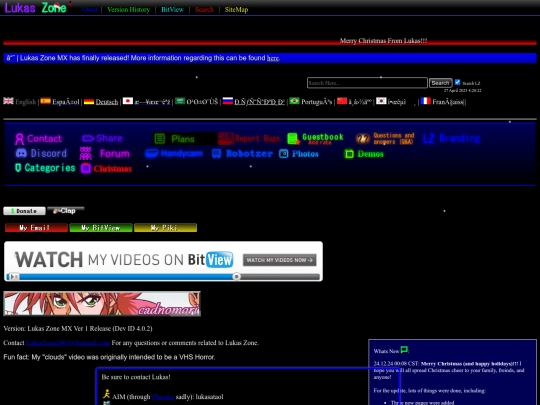Select the Japanese flag icon
The image size is (540, 405).
tap(128, 101)
